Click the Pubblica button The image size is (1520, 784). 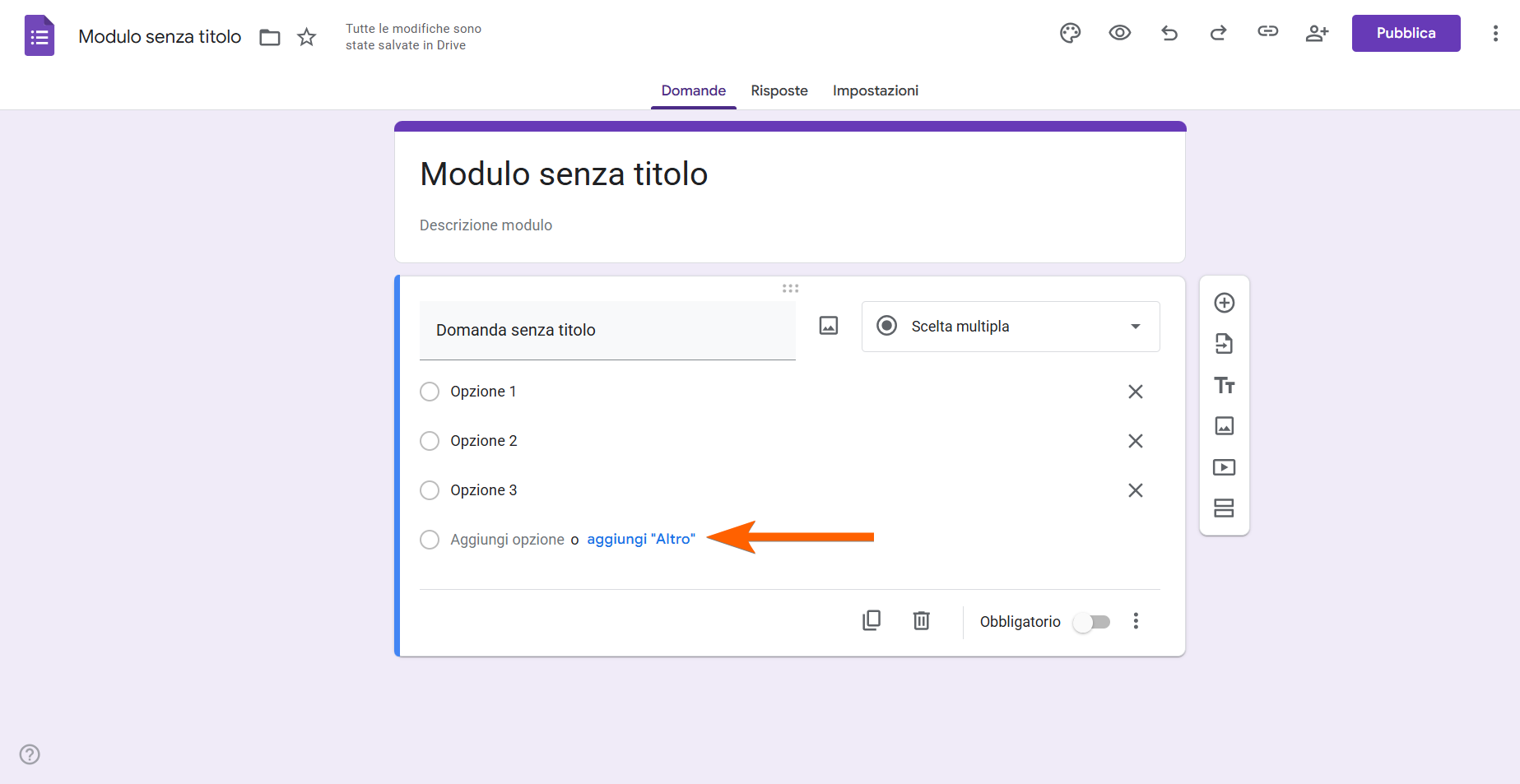(1406, 33)
